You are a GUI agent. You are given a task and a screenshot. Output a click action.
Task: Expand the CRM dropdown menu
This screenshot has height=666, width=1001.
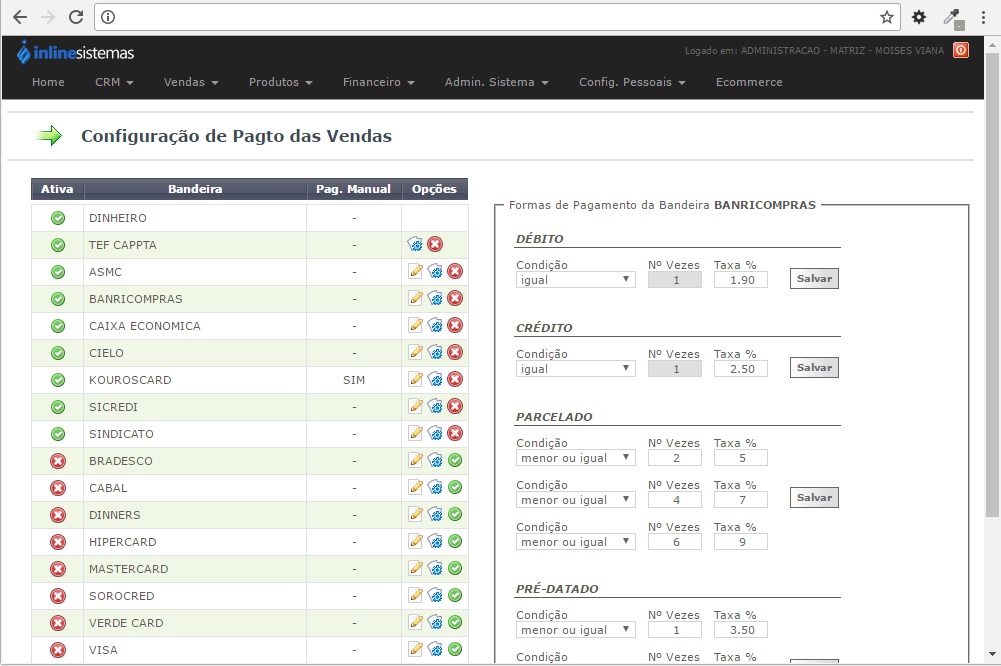point(114,82)
